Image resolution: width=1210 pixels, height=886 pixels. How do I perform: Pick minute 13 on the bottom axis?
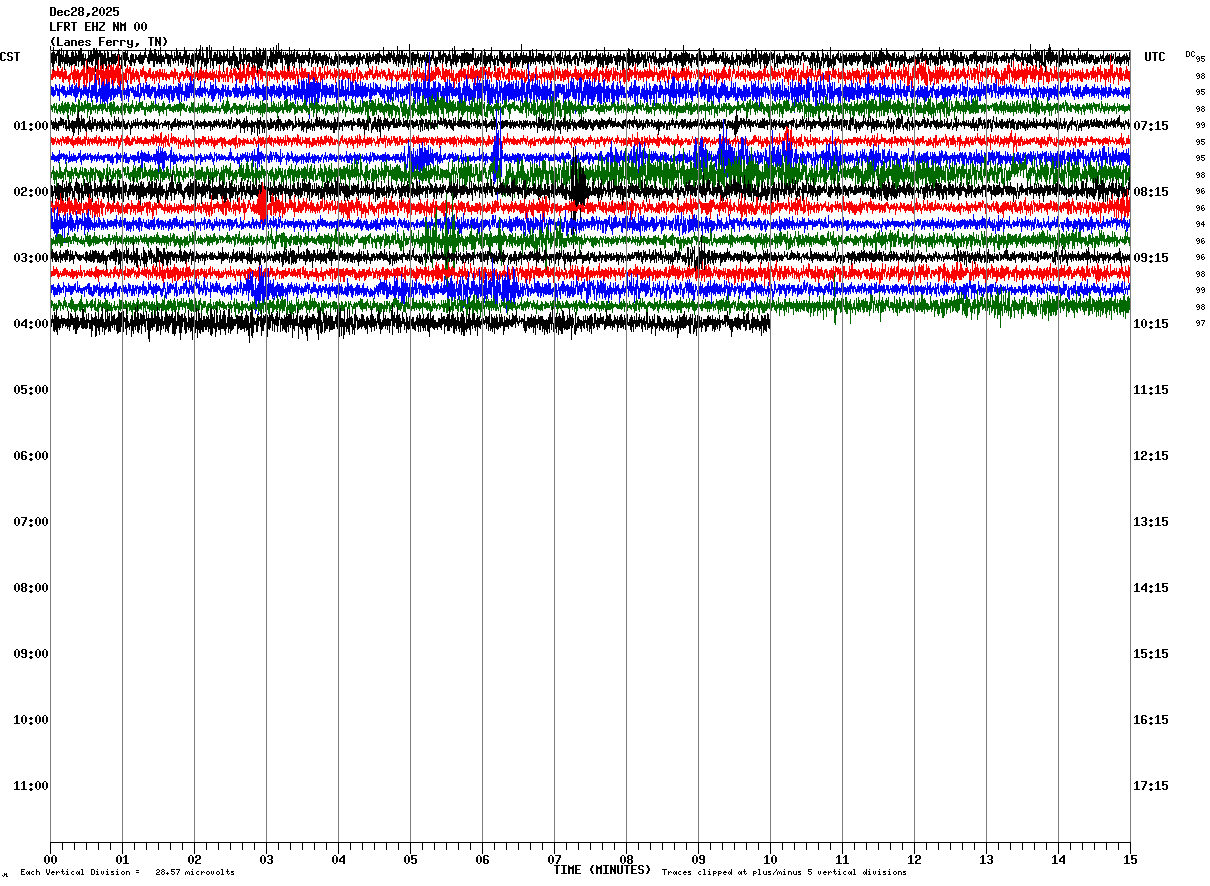coord(986,859)
